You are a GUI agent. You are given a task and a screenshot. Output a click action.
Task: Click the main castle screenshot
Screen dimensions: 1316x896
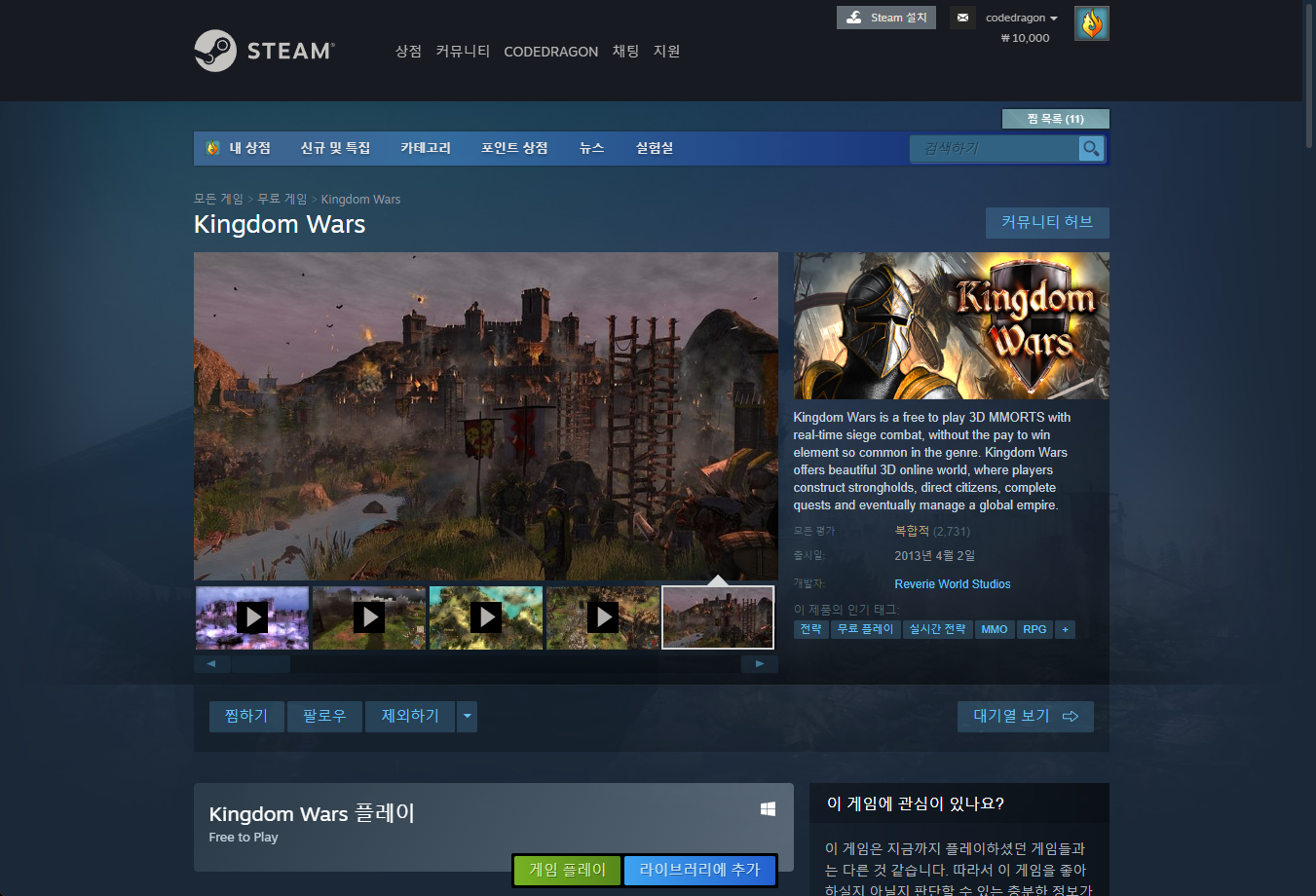click(486, 417)
